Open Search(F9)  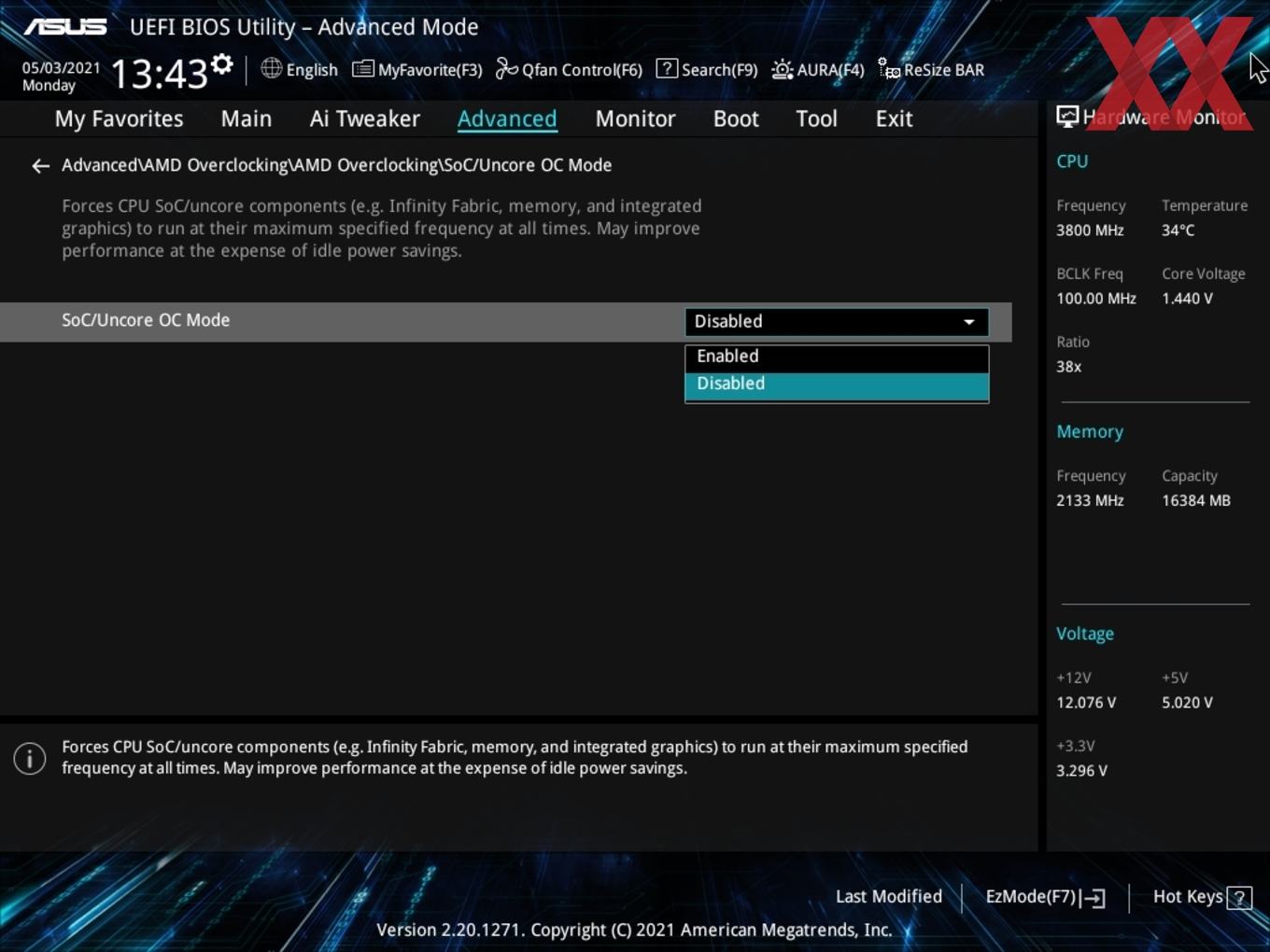(x=707, y=69)
